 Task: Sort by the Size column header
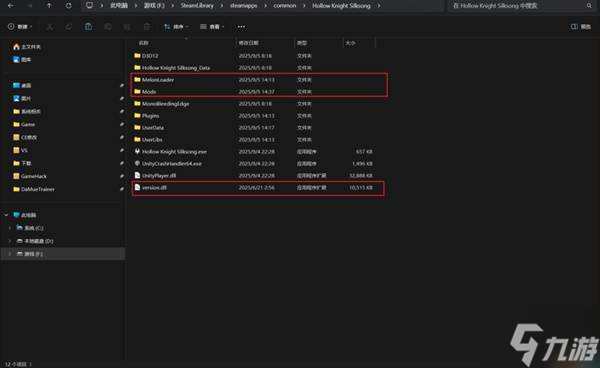(350, 43)
